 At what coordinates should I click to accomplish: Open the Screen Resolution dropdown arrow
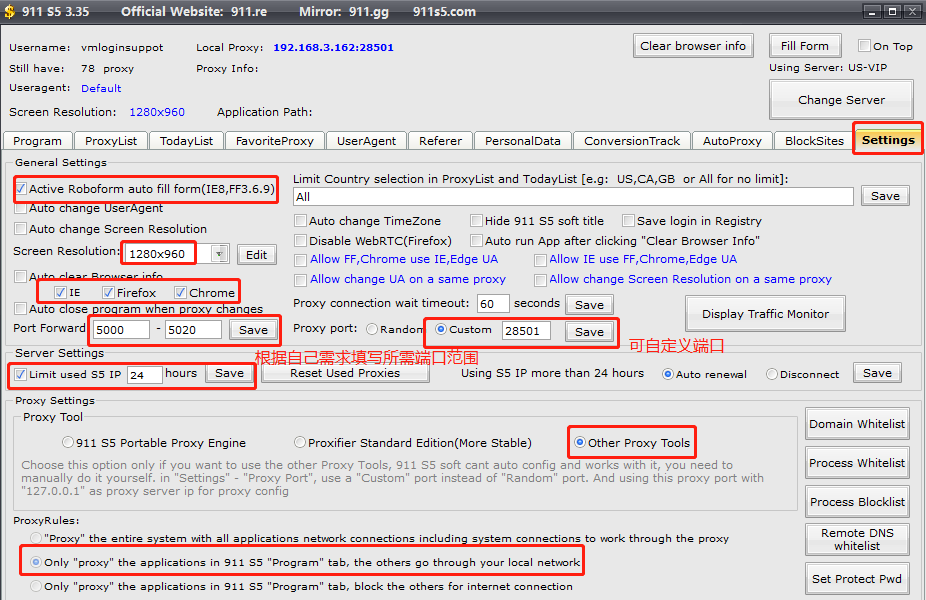[219, 254]
